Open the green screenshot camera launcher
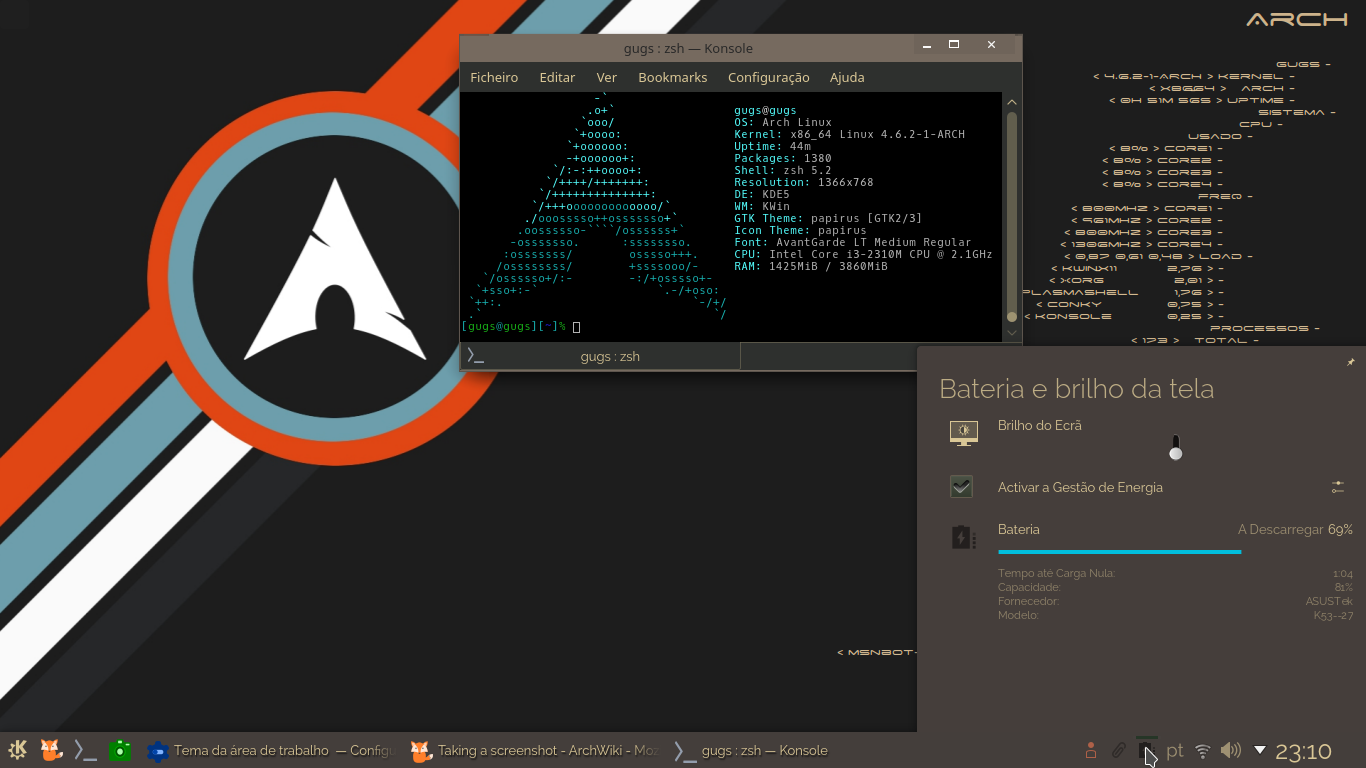1366x768 pixels. (121, 750)
